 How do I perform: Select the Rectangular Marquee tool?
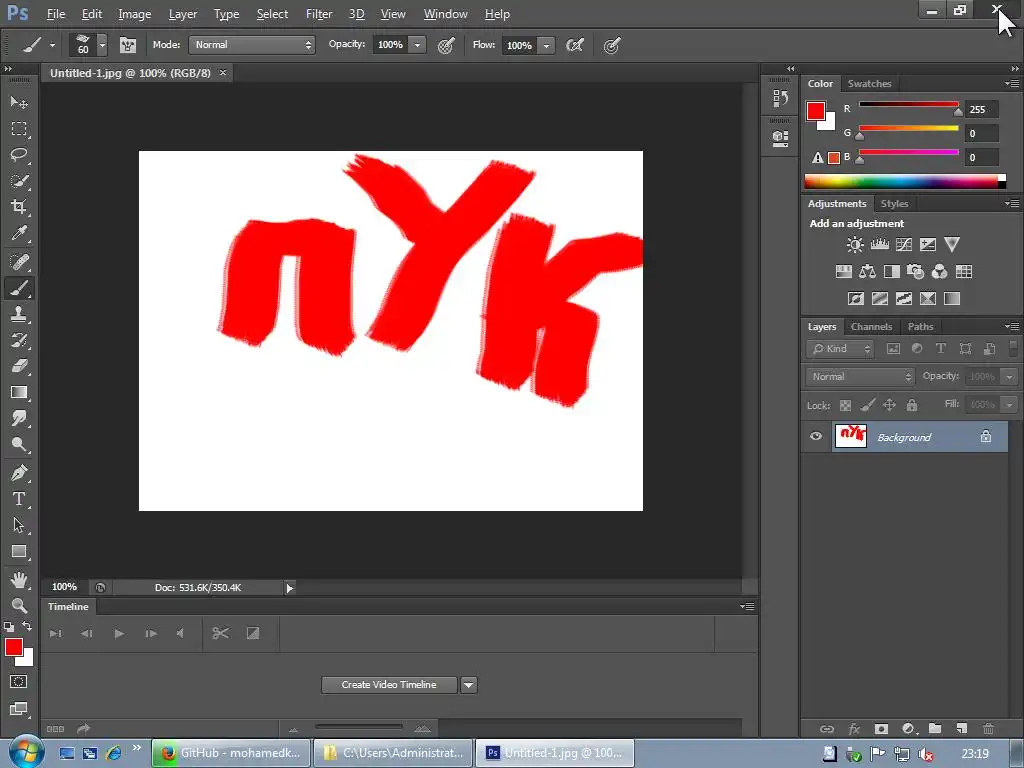point(19,129)
